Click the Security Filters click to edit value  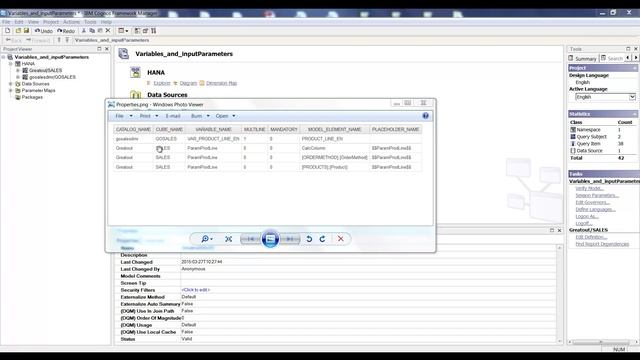pos(196,290)
